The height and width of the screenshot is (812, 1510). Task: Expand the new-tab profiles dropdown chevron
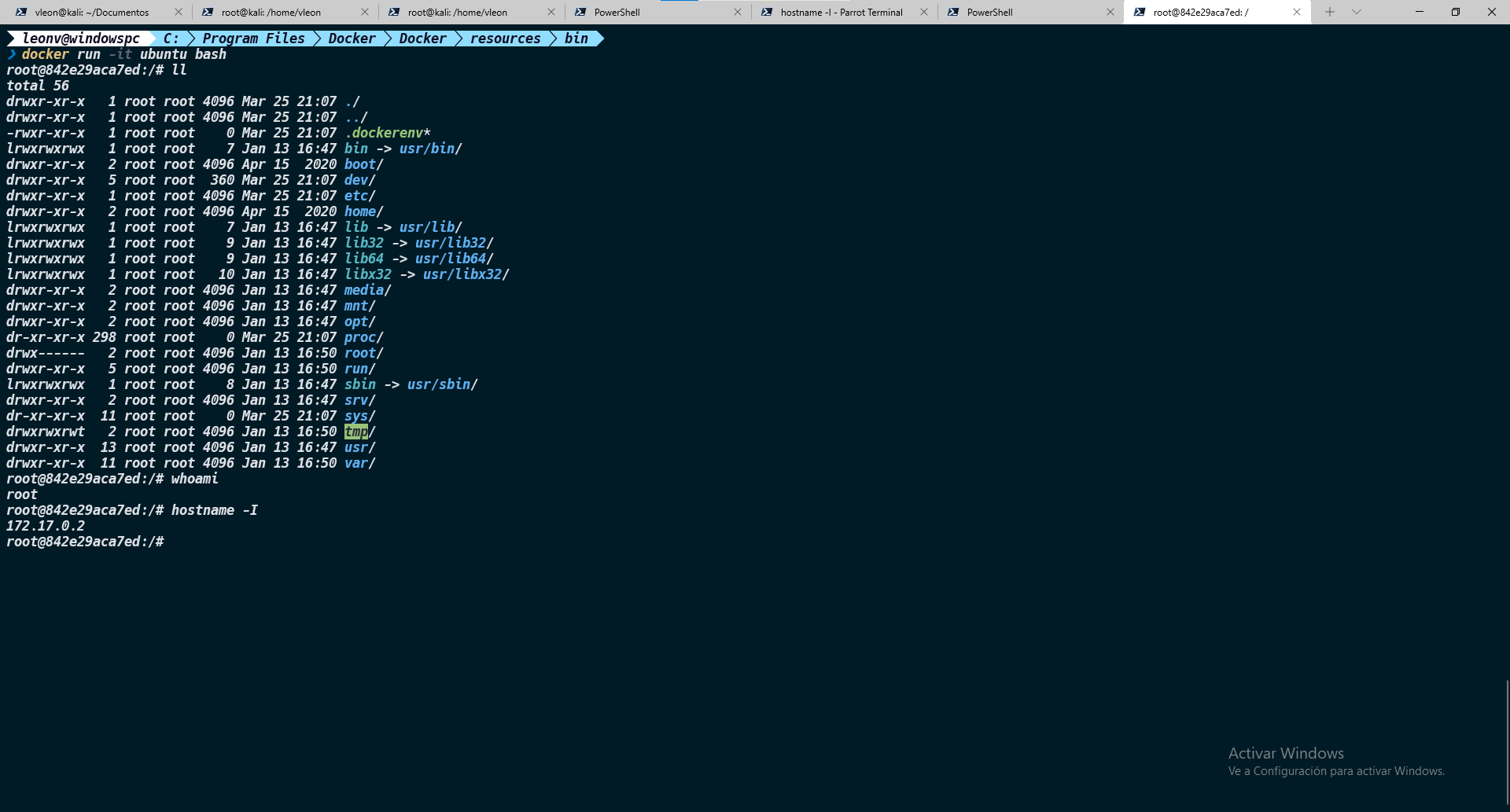click(x=1357, y=12)
